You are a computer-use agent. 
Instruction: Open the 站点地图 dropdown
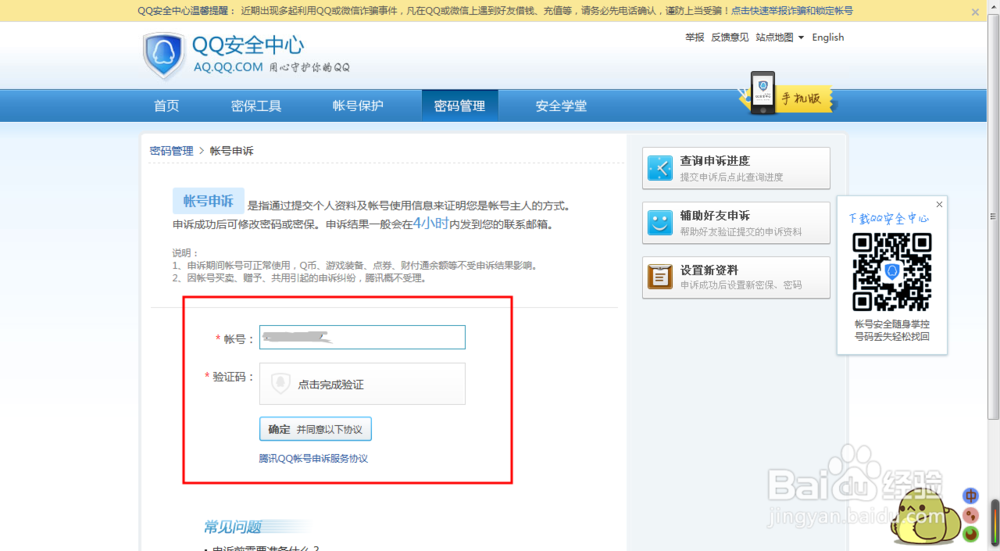[x=779, y=38]
